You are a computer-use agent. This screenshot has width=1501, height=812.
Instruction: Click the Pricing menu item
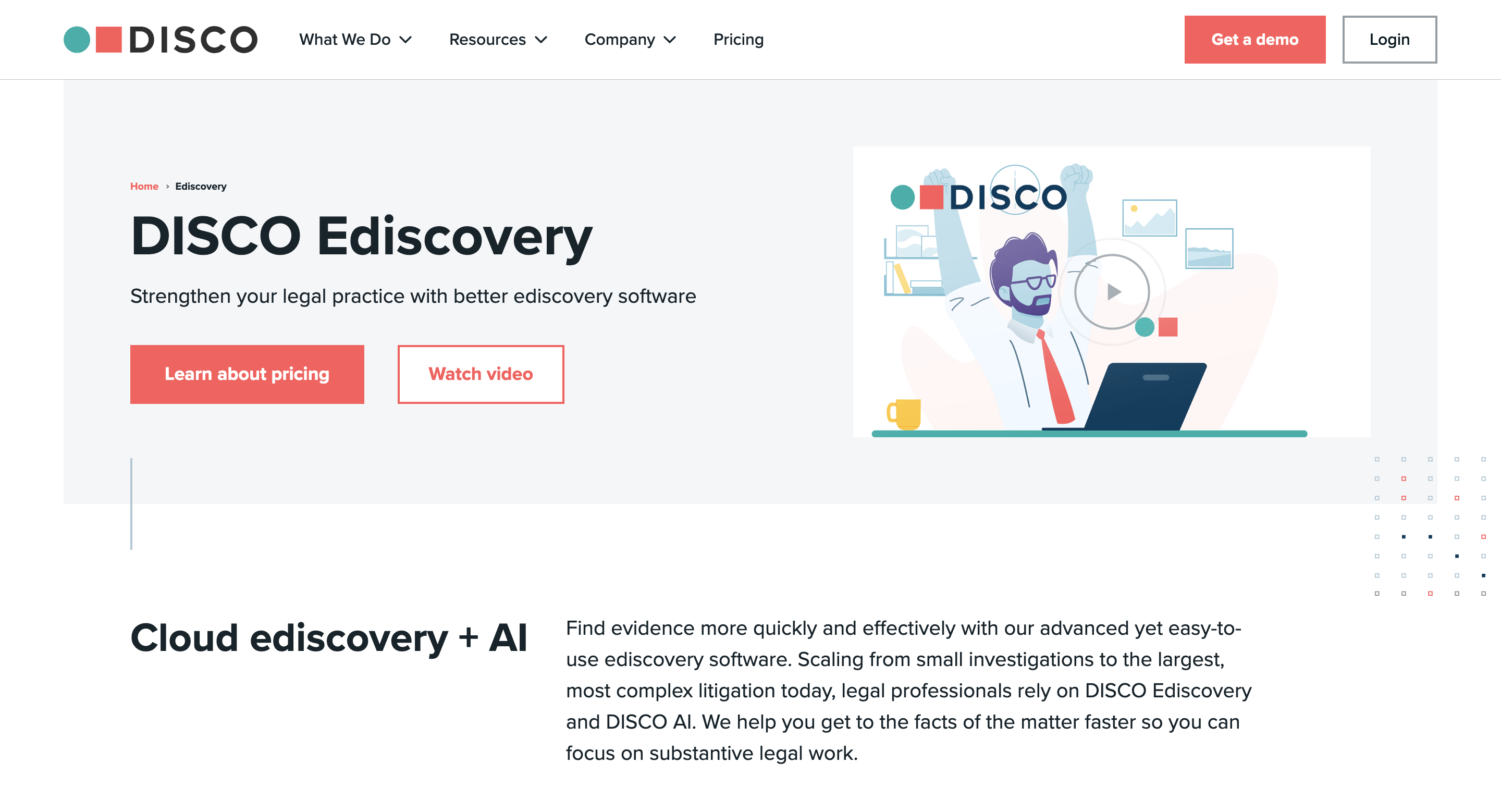738,40
